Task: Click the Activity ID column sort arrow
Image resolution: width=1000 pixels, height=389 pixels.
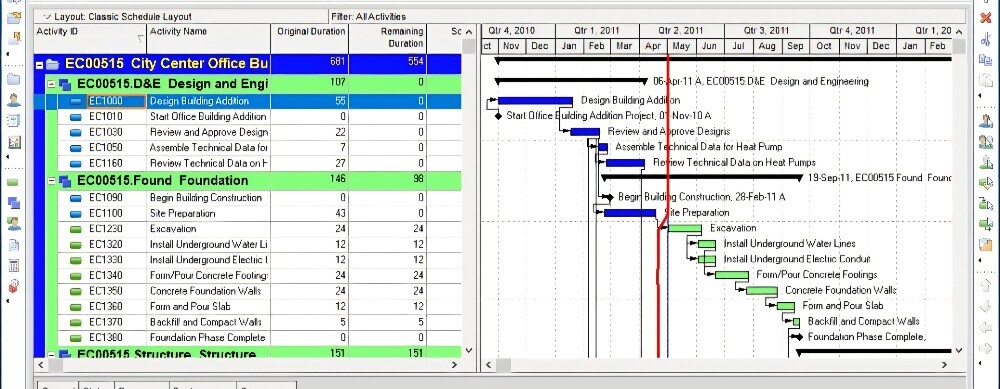Action: [140, 39]
